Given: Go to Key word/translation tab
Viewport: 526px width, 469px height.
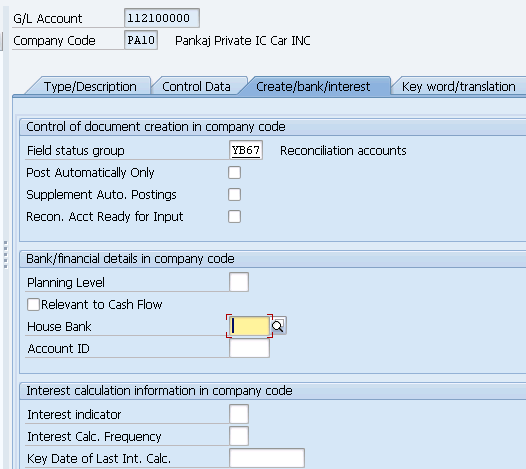Looking at the screenshot, I should 458,87.
